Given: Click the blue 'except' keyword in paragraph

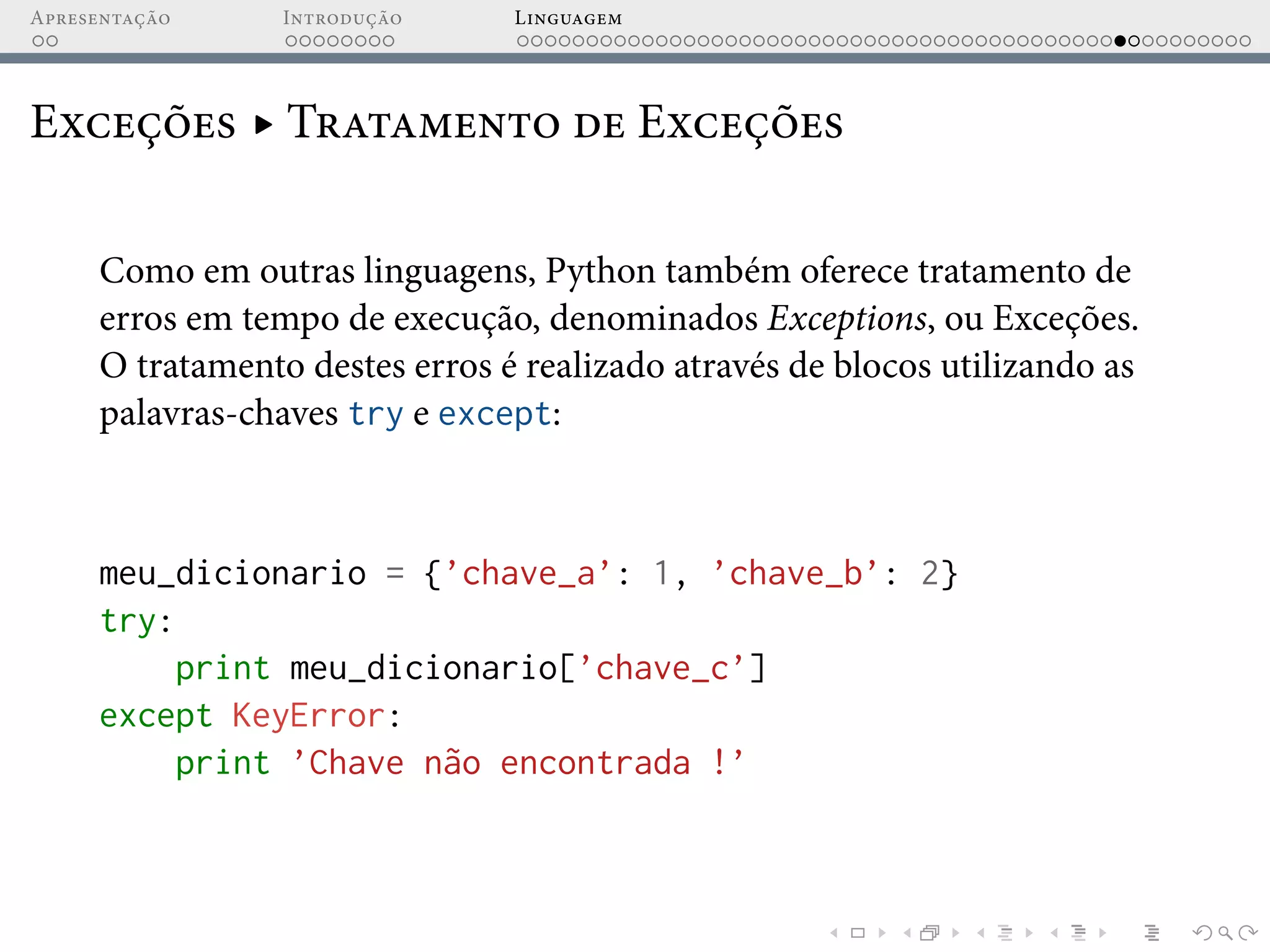Looking at the screenshot, I should click(494, 414).
